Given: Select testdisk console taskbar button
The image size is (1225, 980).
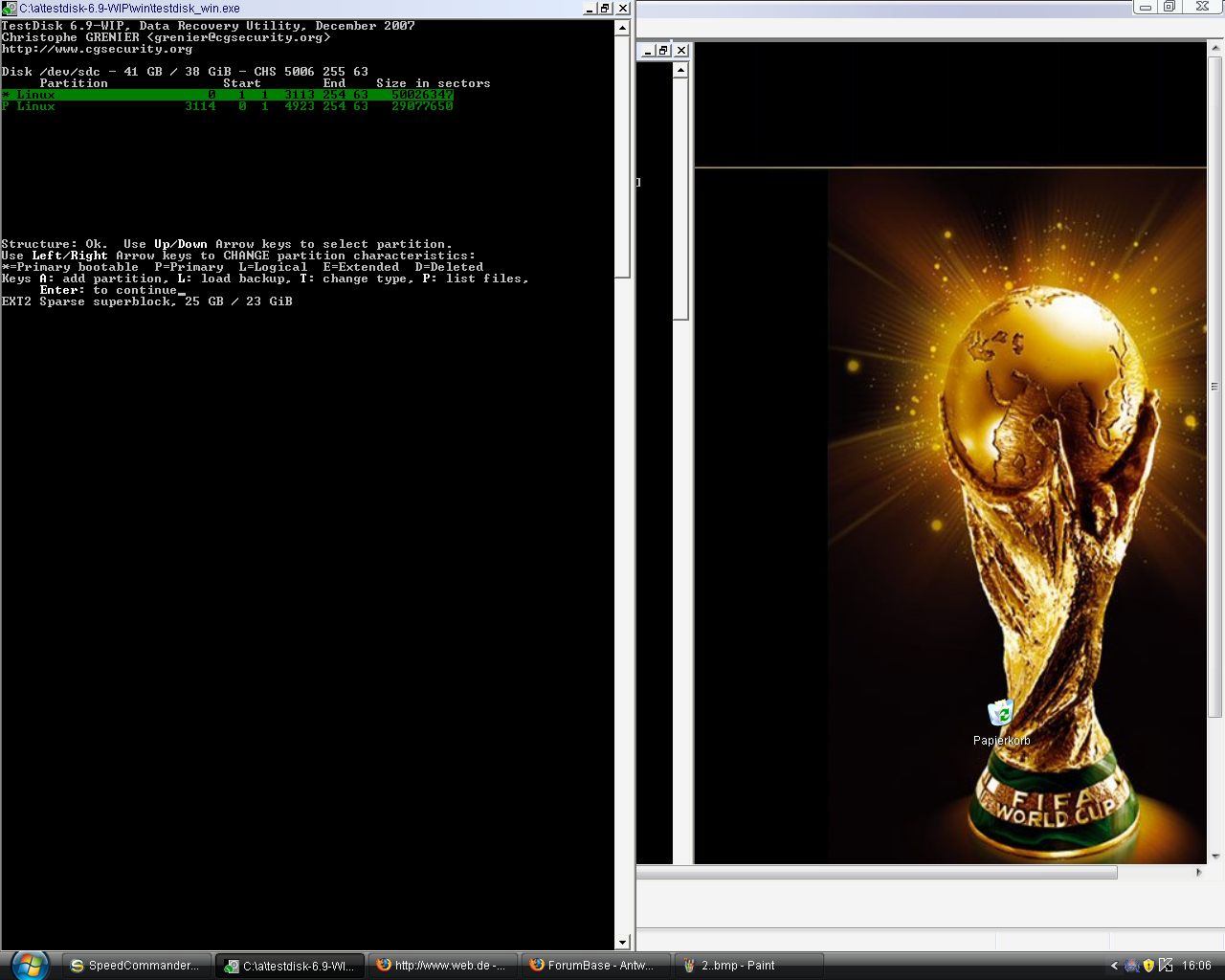Looking at the screenshot, I should [289, 966].
